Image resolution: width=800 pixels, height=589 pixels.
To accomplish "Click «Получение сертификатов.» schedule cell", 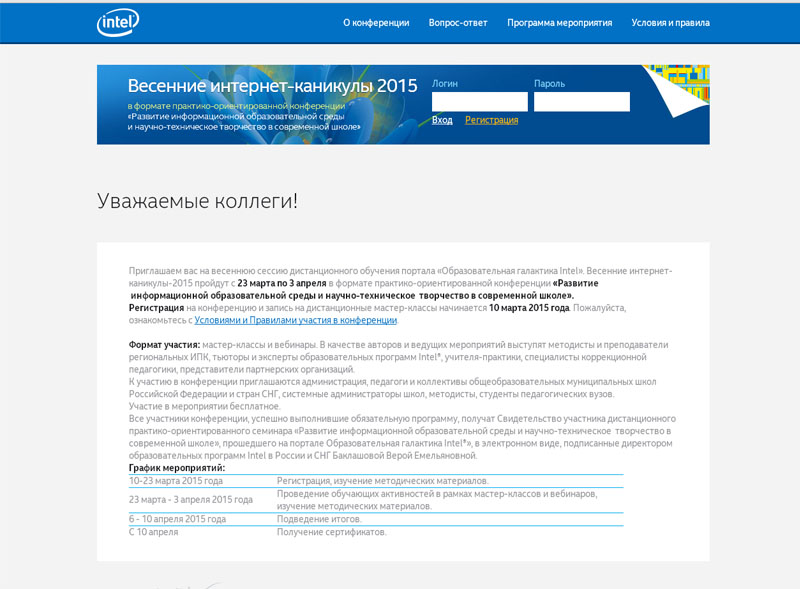I will 332,532.
